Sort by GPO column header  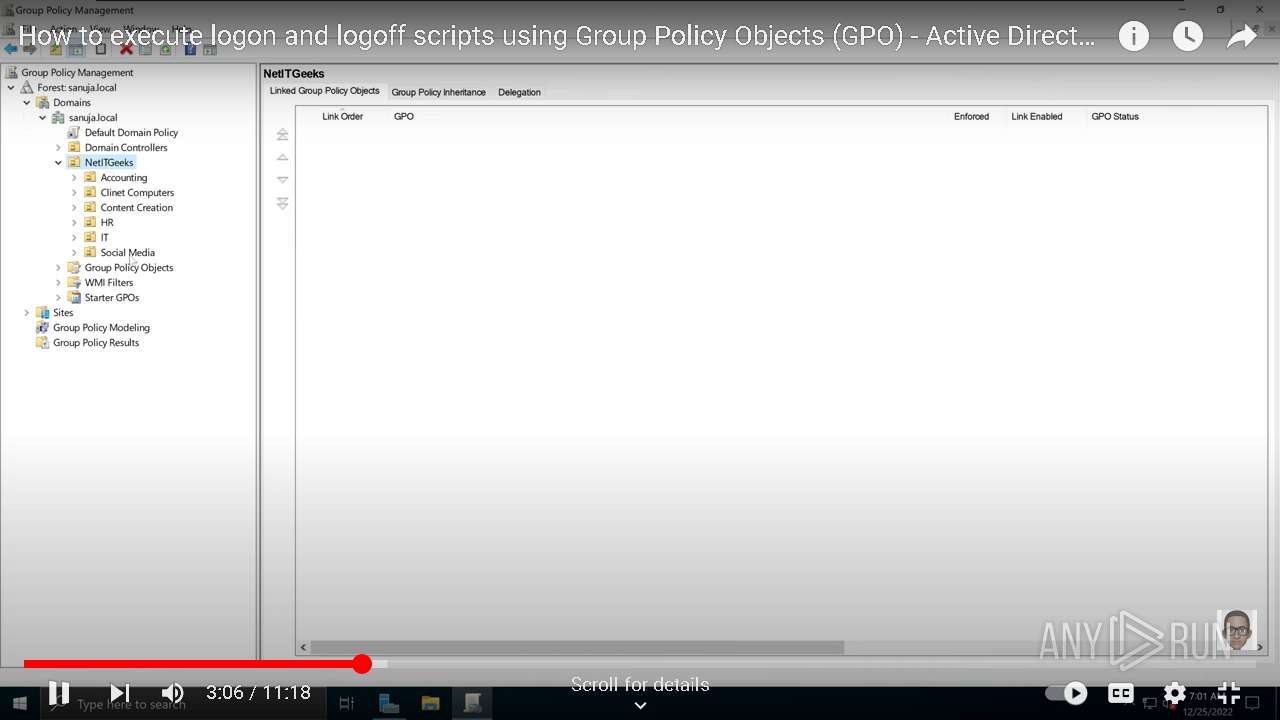(404, 117)
